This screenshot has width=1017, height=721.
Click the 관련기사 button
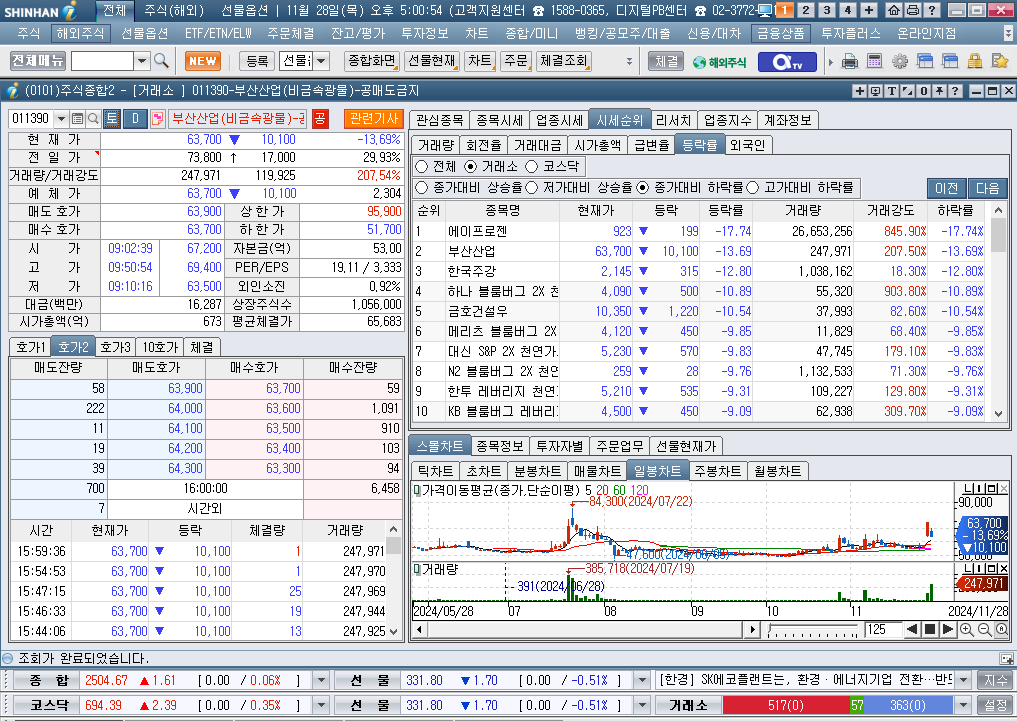[x=374, y=119]
